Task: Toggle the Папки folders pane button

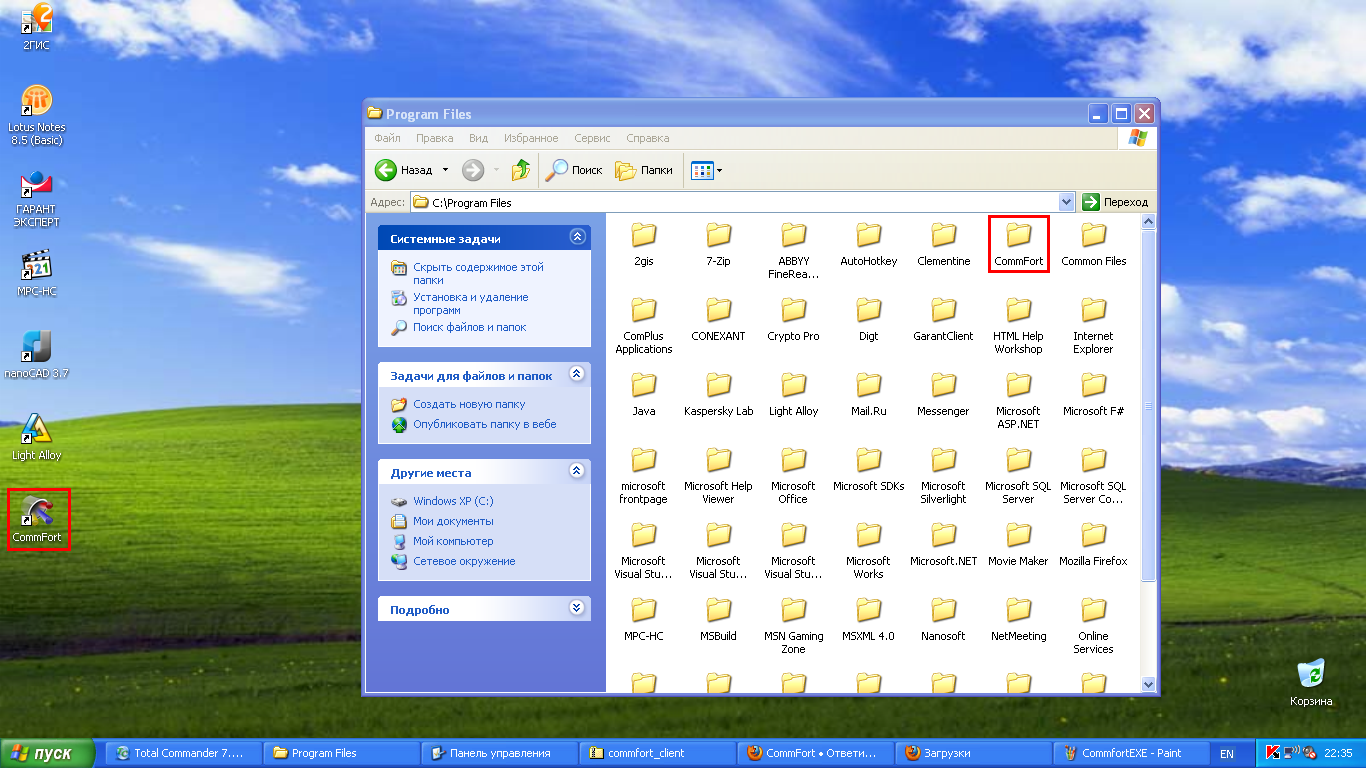Action: click(x=644, y=171)
